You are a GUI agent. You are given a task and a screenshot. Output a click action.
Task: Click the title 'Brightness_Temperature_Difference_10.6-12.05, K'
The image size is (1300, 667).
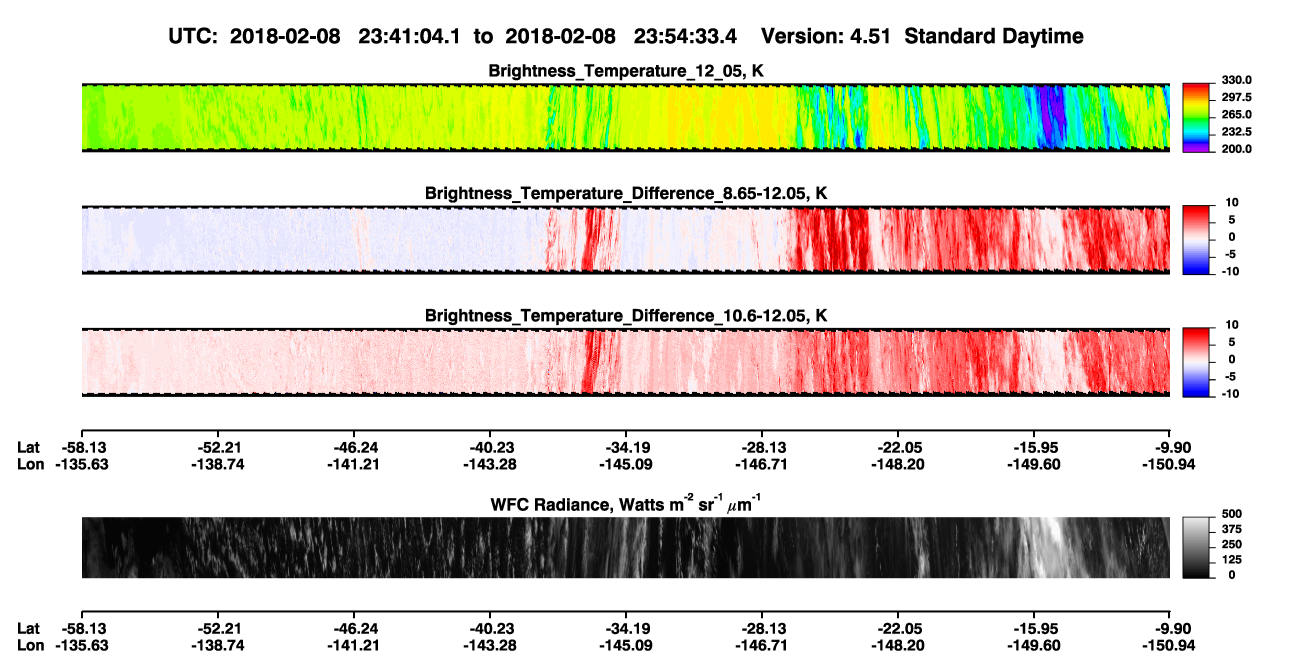626,315
